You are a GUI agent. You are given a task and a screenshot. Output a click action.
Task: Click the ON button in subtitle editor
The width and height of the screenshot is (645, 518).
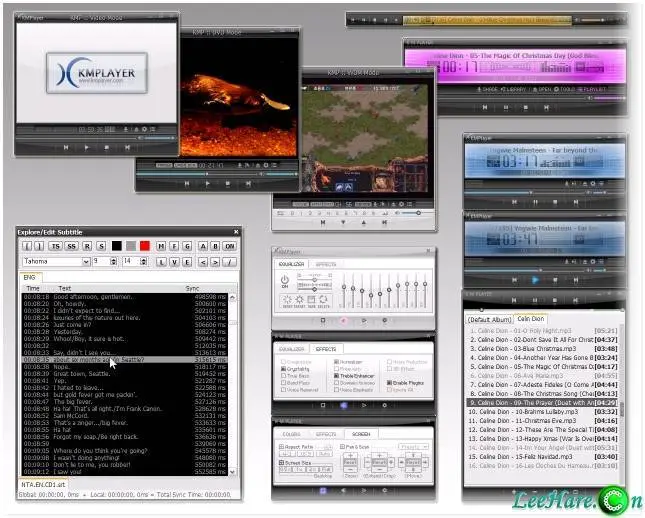(230, 246)
